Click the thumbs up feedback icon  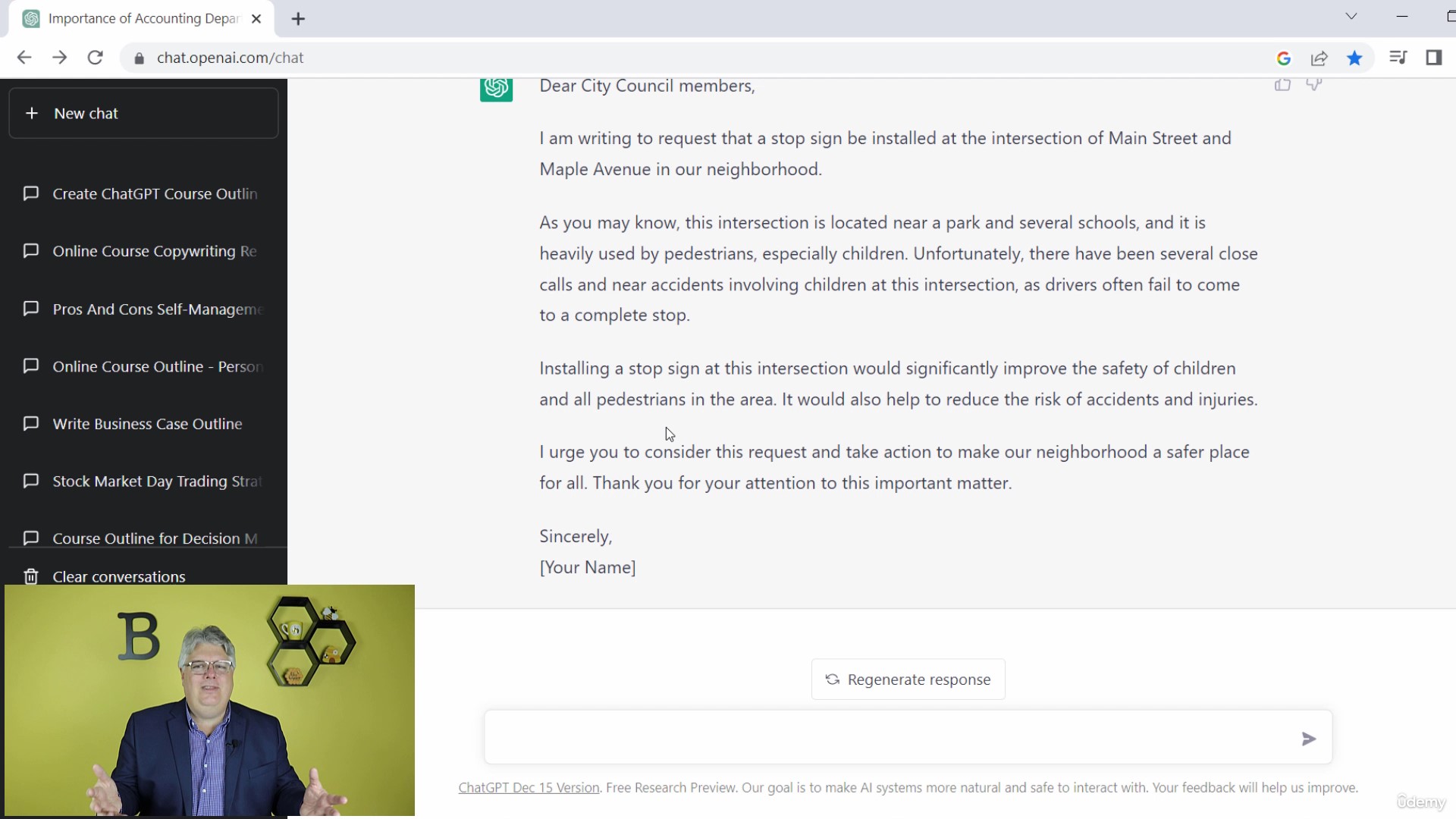1282,85
